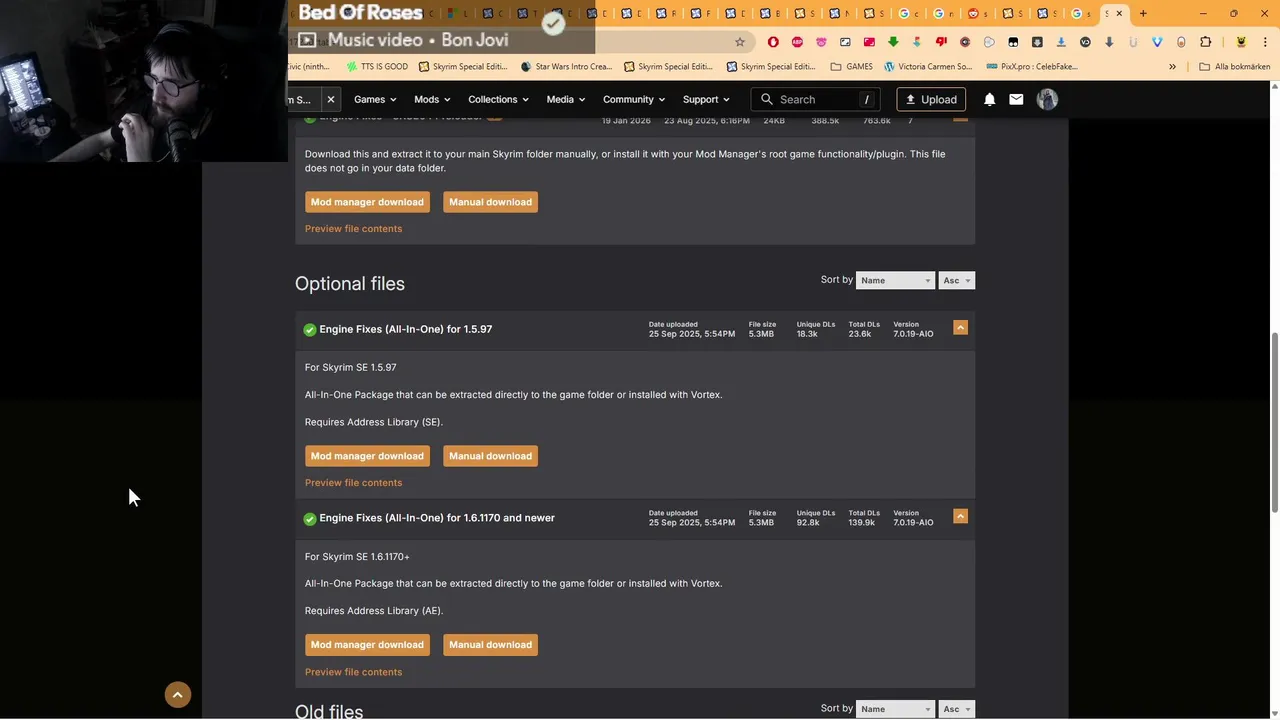This screenshot has height=720, width=1280.
Task: Click green check icon beside Engine Fixes 1.5.97
Action: [310, 329]
